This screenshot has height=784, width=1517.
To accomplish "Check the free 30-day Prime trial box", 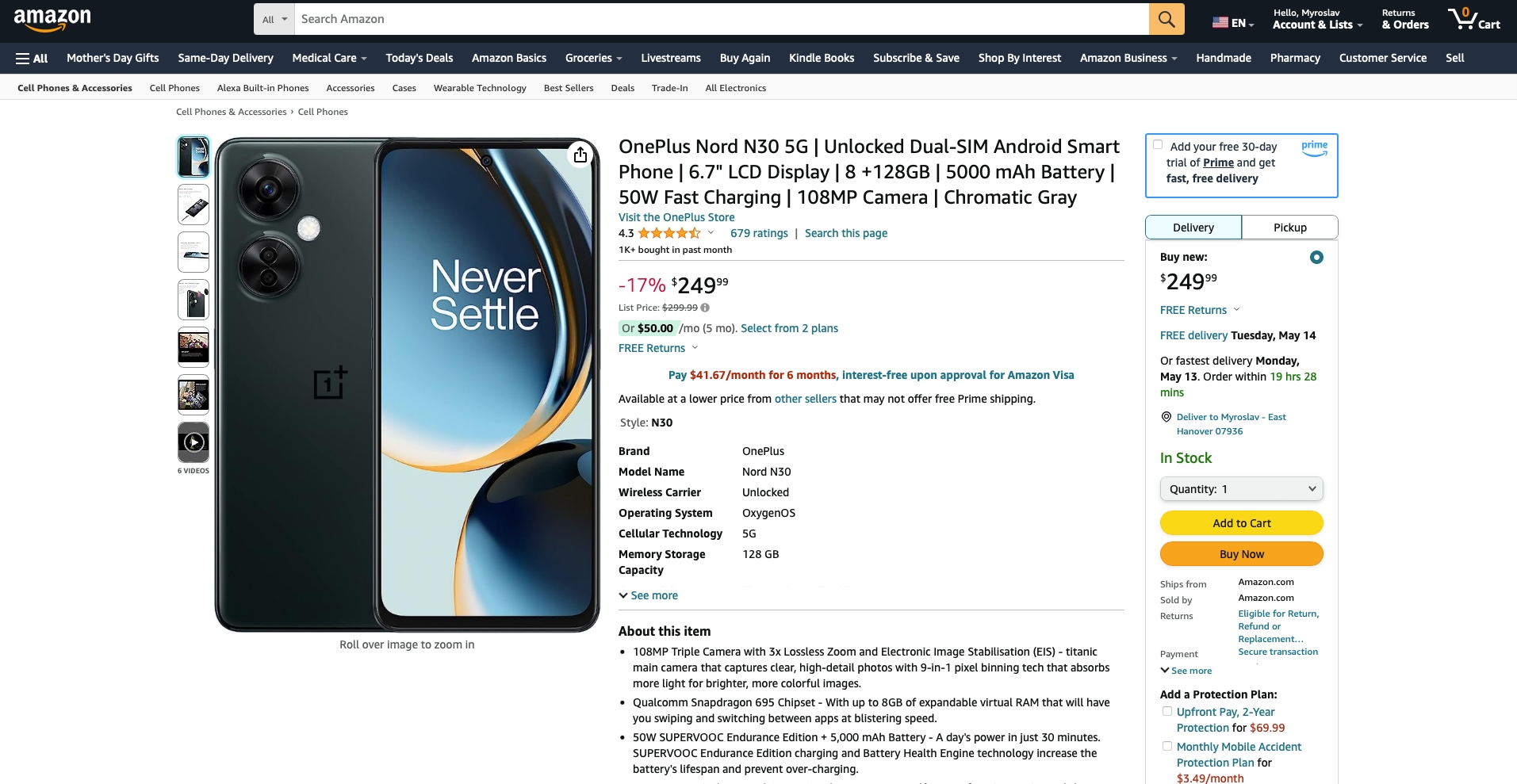I will 1158,144.
